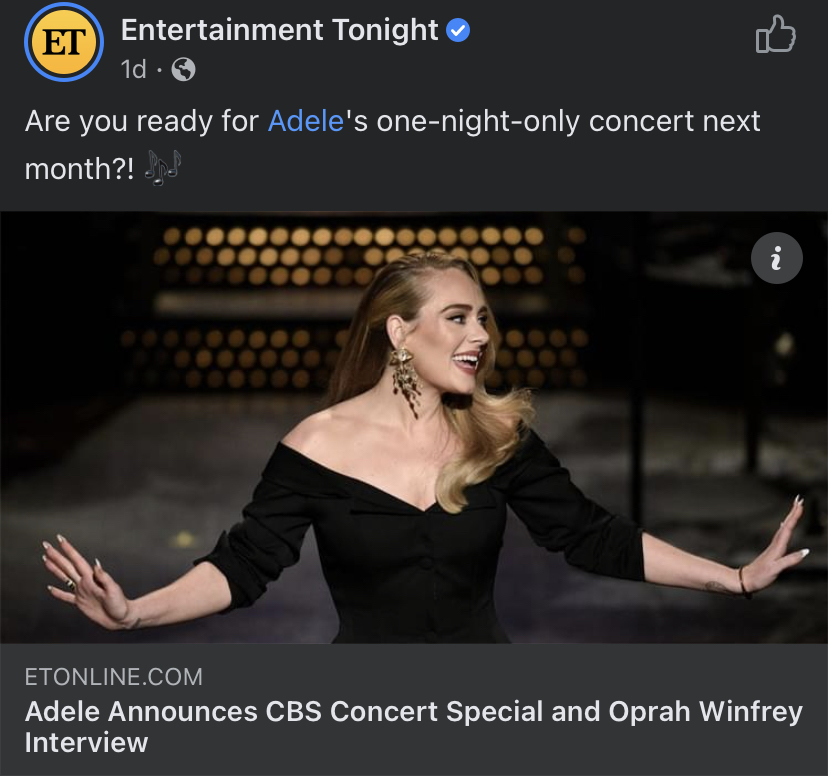
Task: Click the yellow ET logo circle
Action: click(x=64, y=44)
